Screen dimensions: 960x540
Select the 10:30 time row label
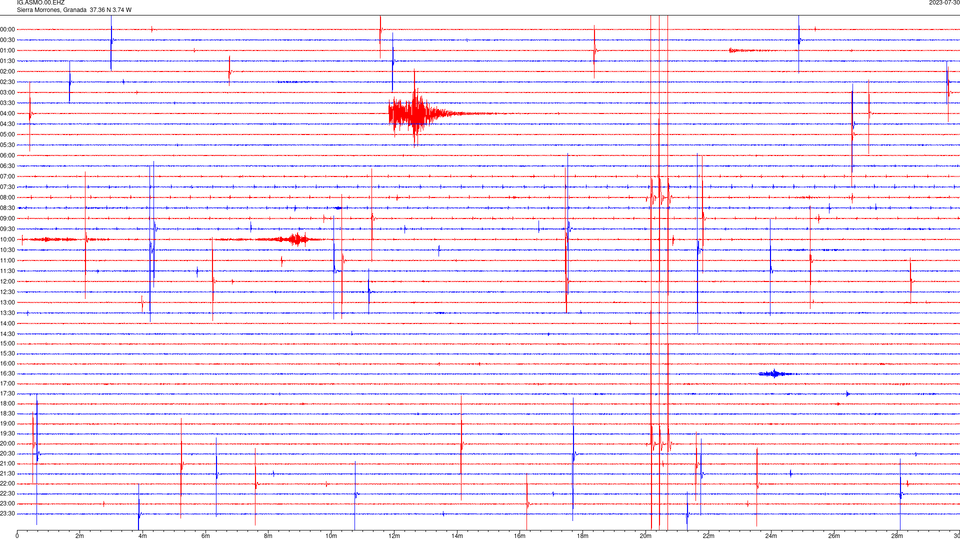8,250
